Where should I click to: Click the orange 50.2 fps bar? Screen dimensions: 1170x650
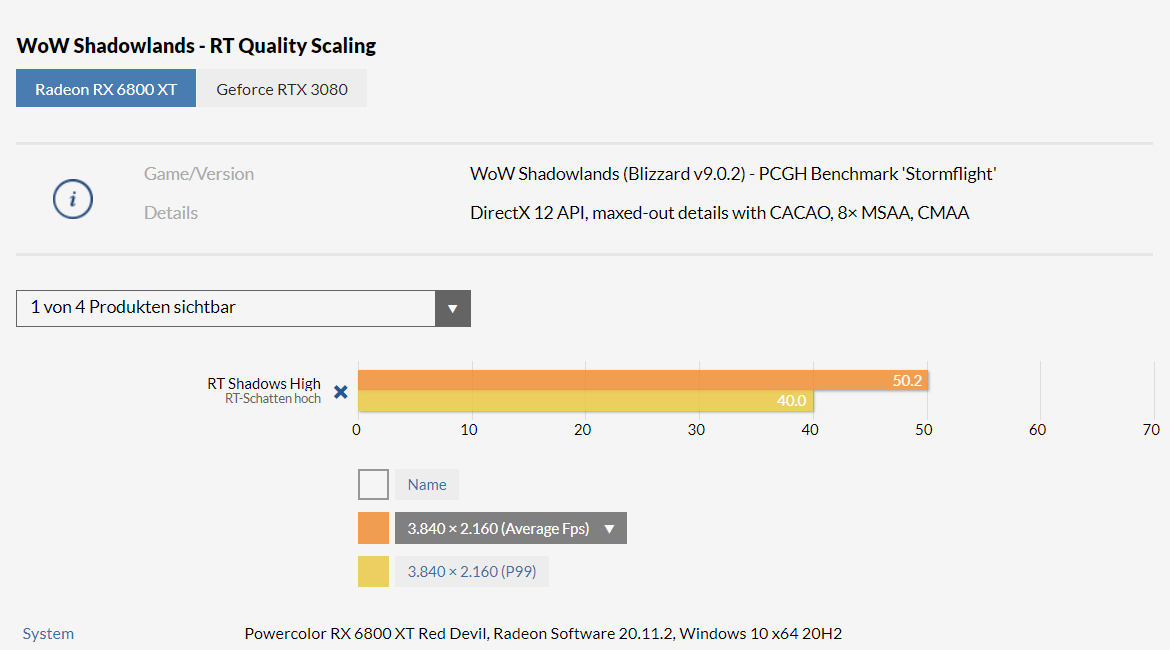[x=643, y=381]
